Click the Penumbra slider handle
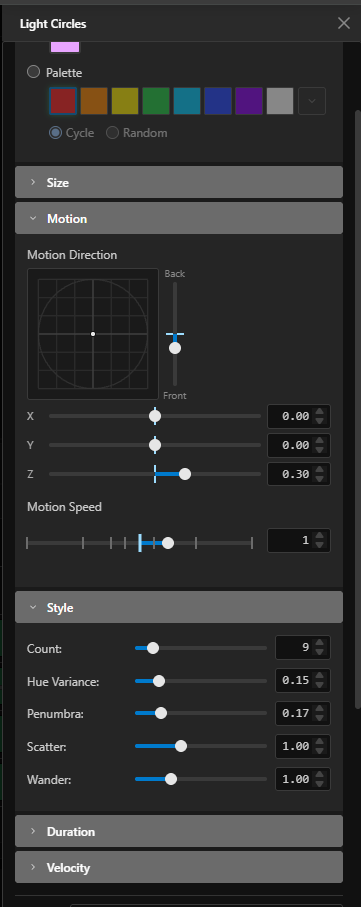This screenshot has width=361, height=907. 161,713
